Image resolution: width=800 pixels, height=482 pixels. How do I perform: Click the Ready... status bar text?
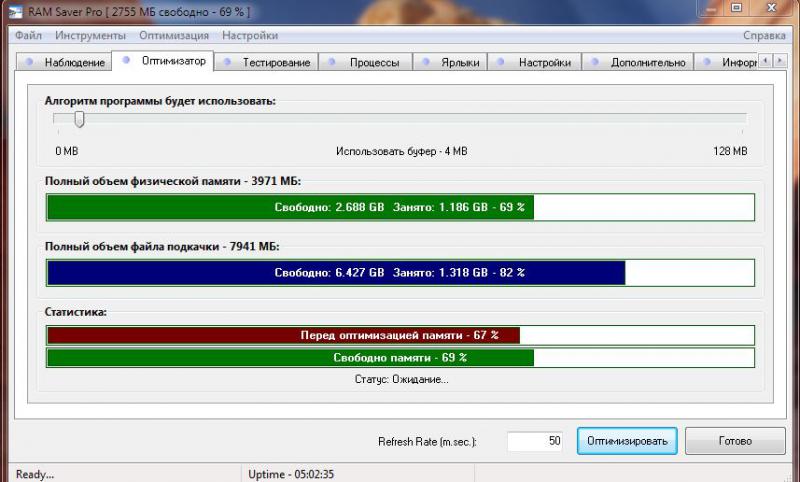coord(35,474)
